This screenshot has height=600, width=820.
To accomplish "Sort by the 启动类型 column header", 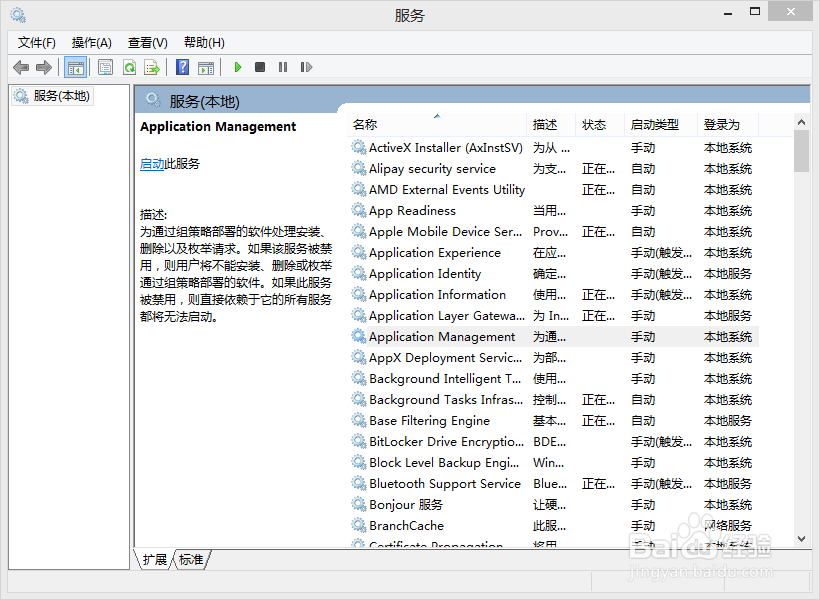I will pos(661,124).
